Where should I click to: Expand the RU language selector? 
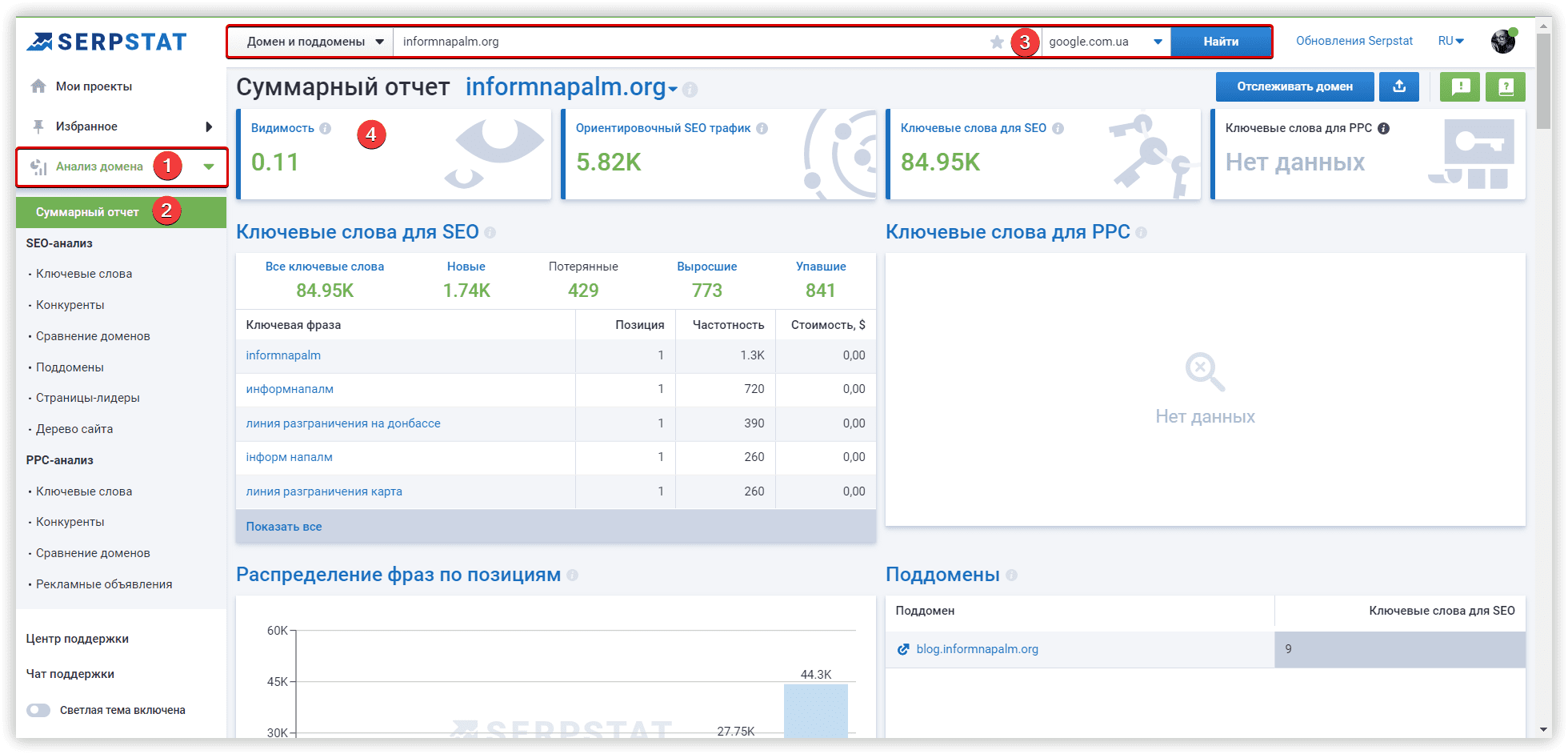click(x=1450, y=41)
